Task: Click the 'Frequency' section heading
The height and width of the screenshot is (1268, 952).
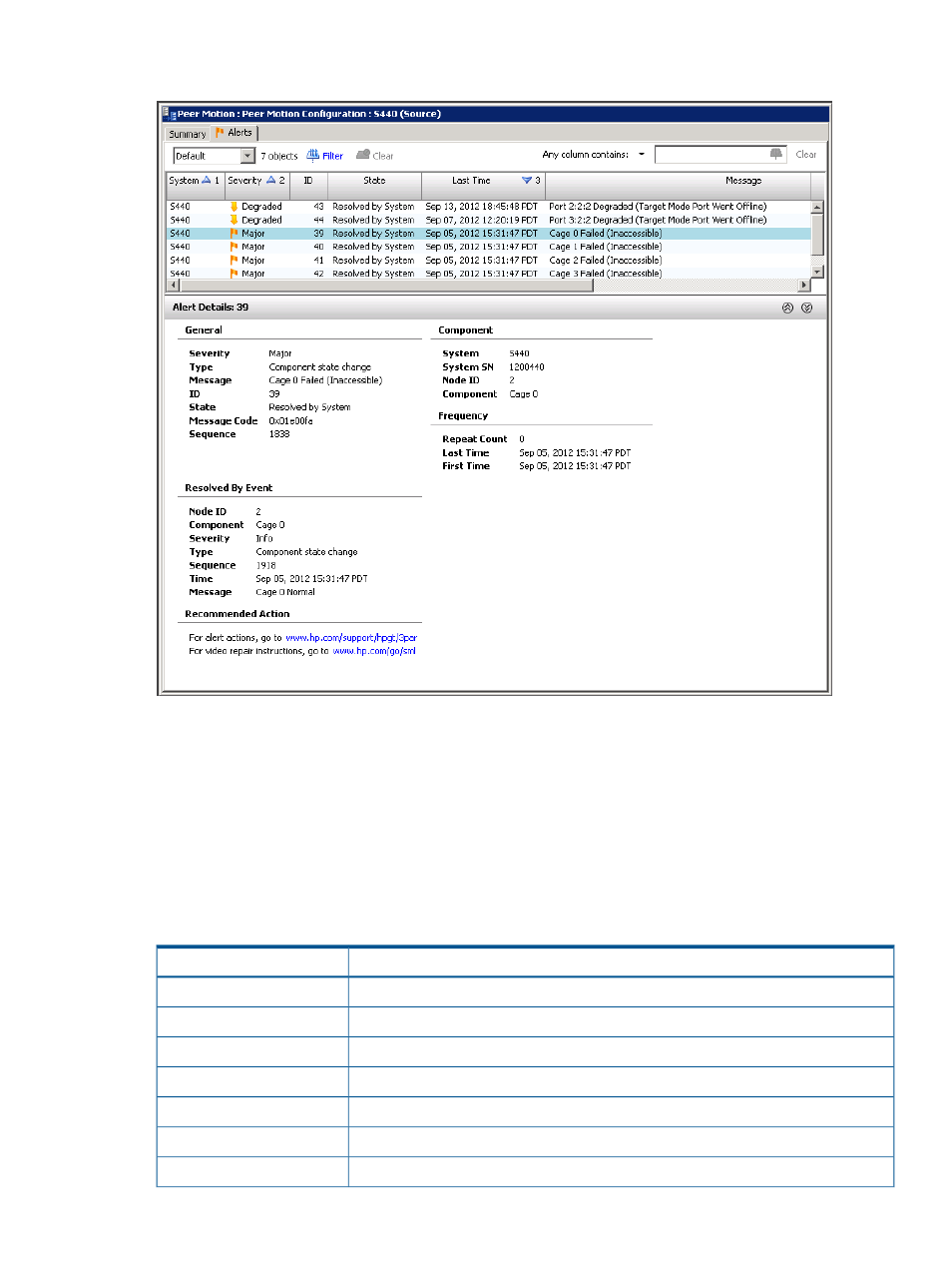Action: [x=463, y=416]
